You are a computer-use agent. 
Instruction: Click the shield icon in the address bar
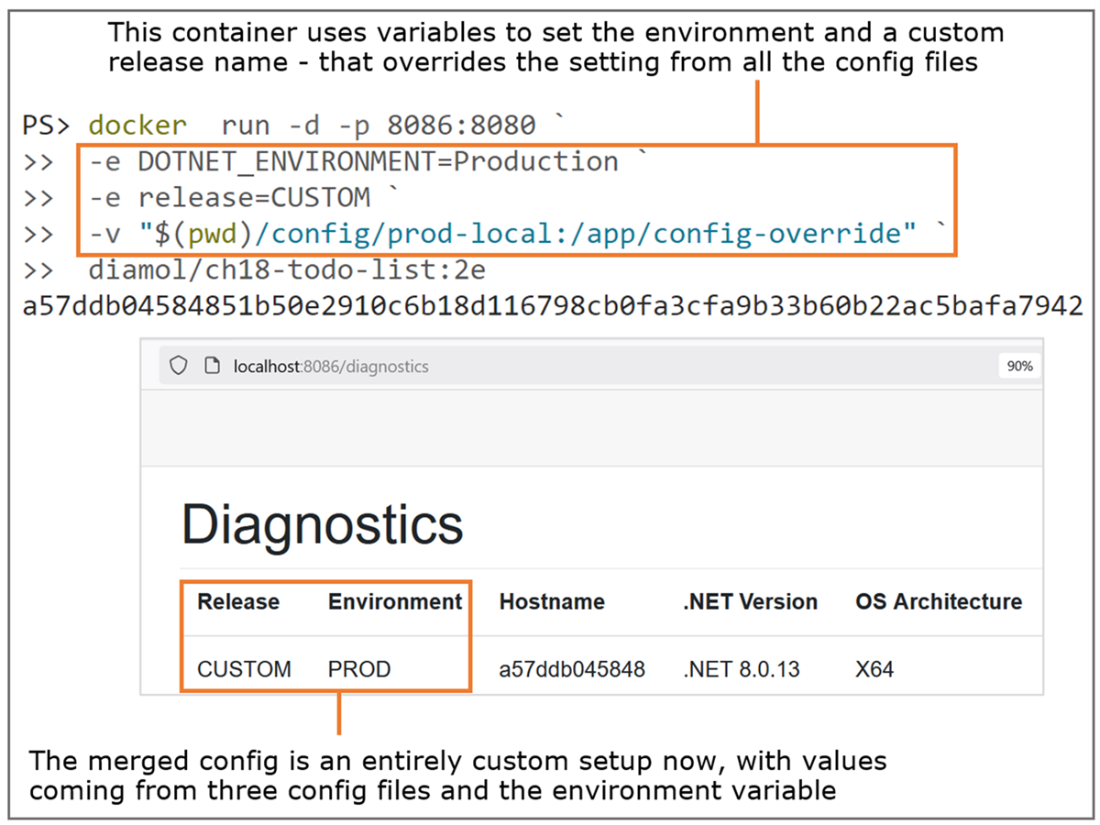point(178,365)
